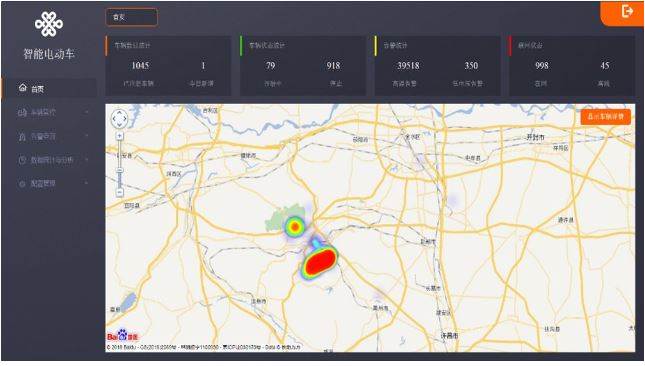Zoom in using the map plus button
The image size is (645, 366).
pos(119,136)
